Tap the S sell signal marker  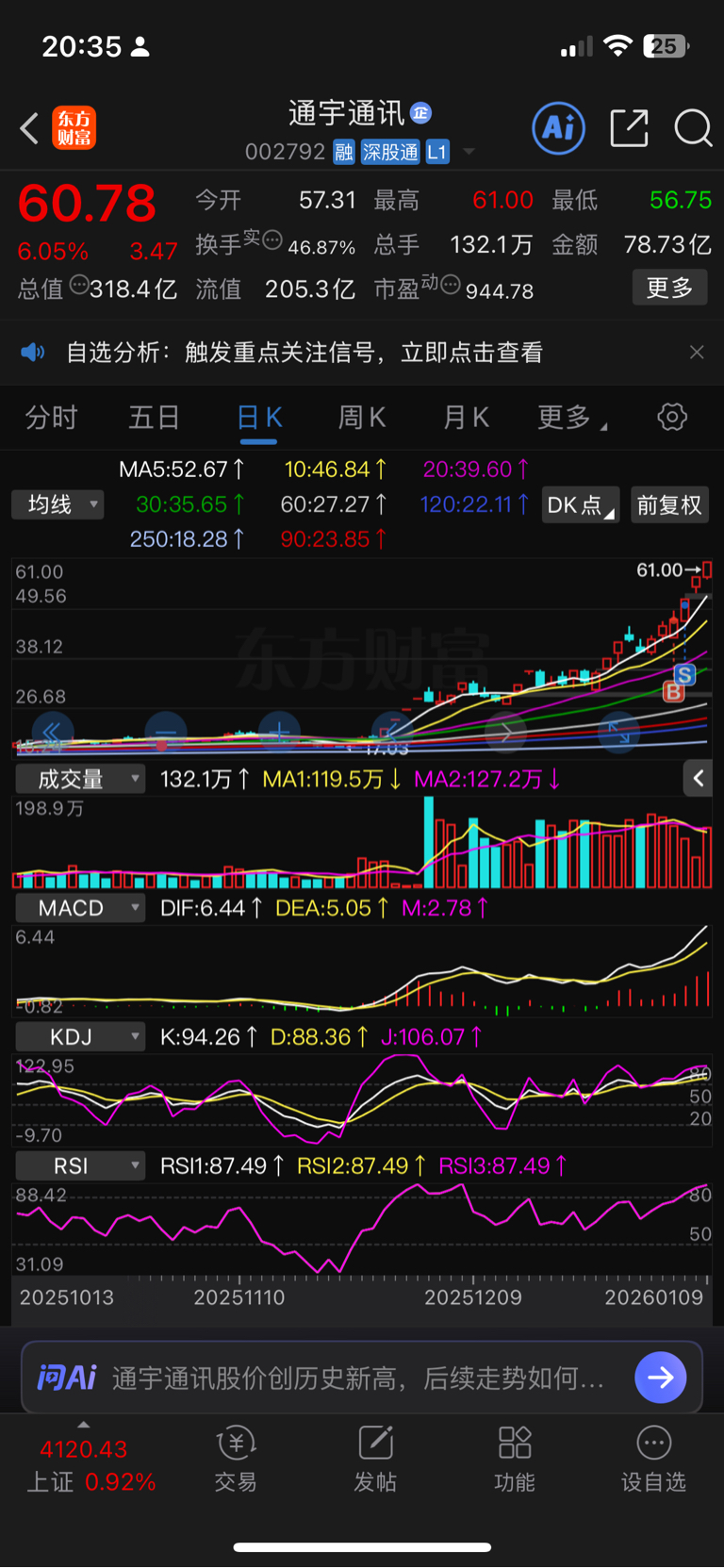point(685,674)
